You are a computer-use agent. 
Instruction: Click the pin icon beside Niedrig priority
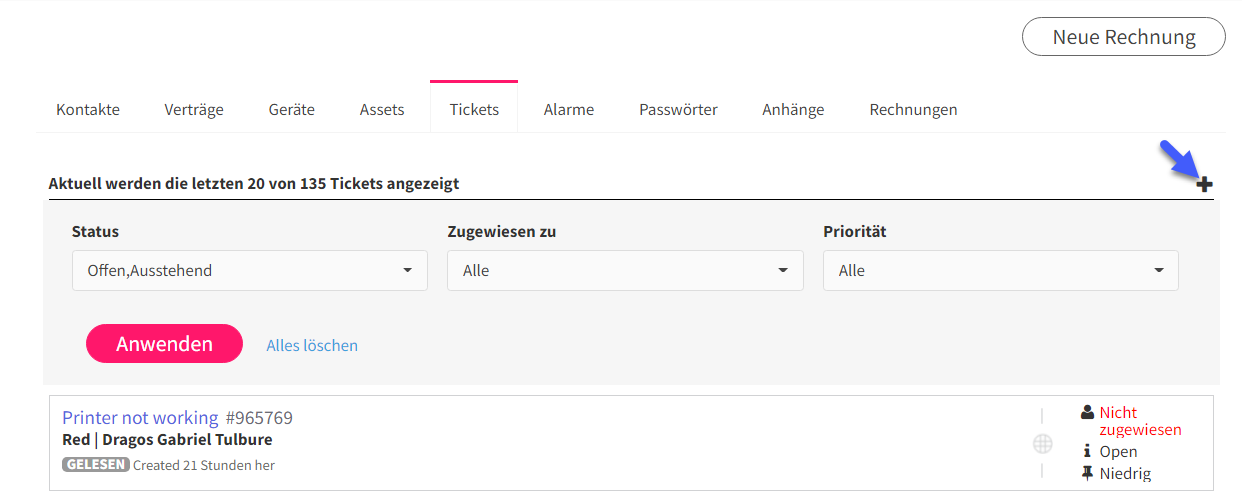[x=1087, y=473]
